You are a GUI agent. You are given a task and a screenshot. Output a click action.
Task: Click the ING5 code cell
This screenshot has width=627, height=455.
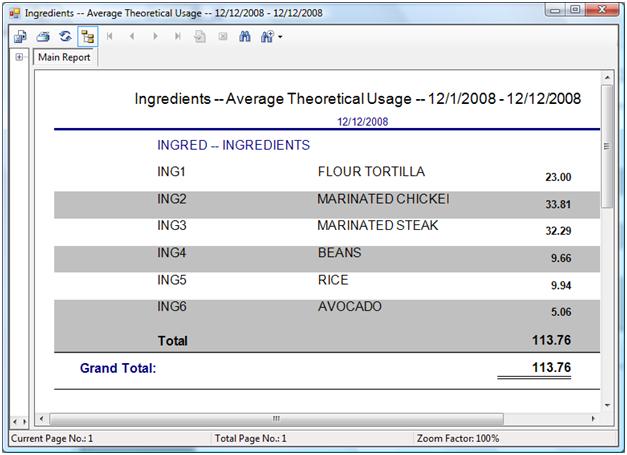pos(172,280)
